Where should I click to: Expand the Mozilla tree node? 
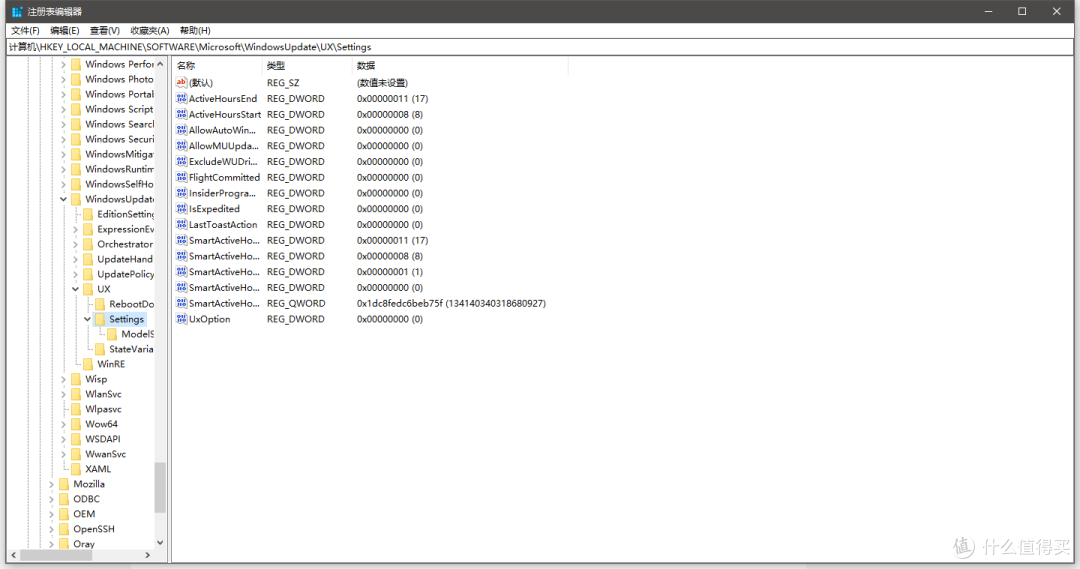[52, 484]
